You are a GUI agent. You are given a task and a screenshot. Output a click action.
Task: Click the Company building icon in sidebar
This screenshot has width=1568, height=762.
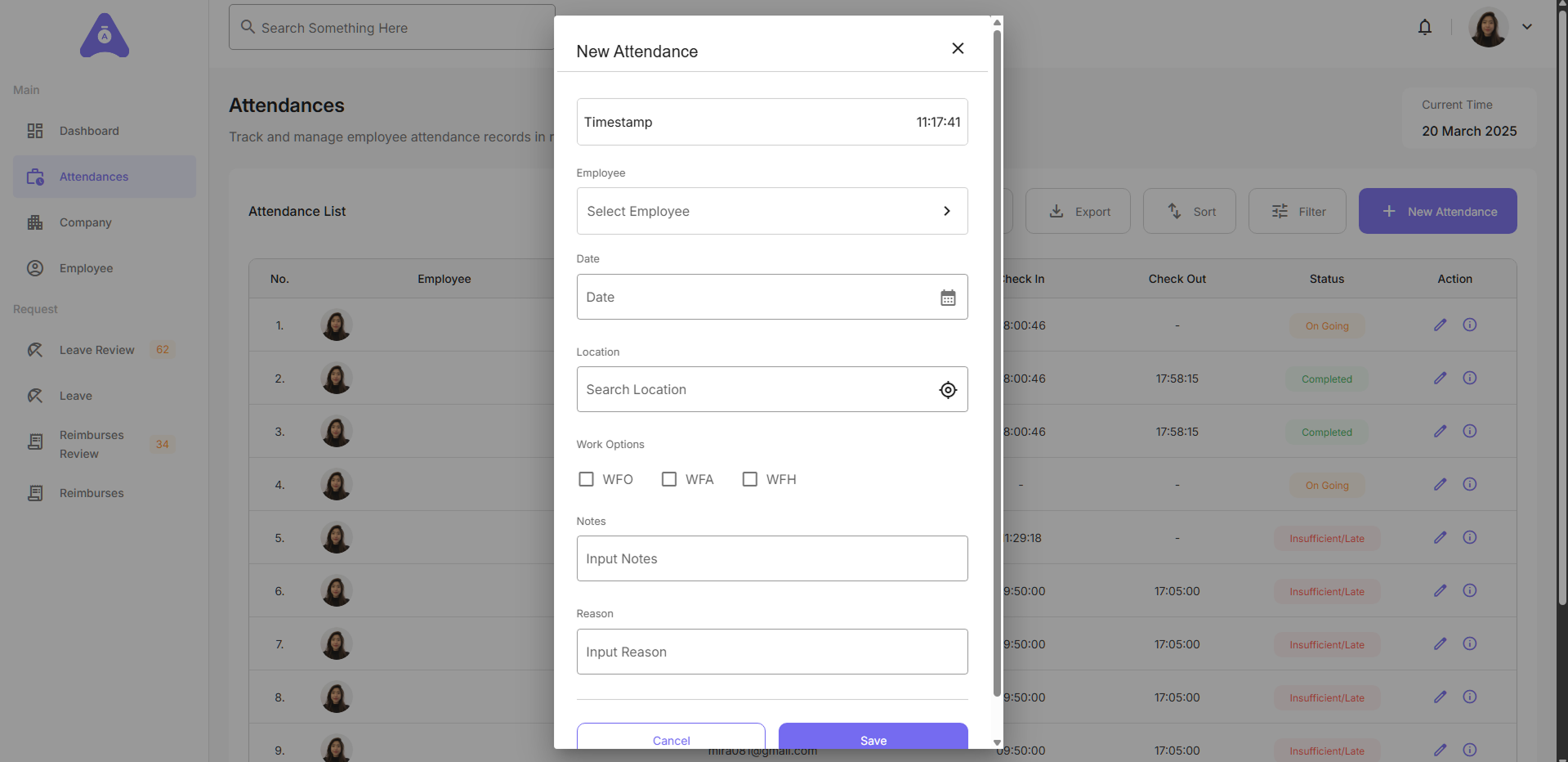35,222
